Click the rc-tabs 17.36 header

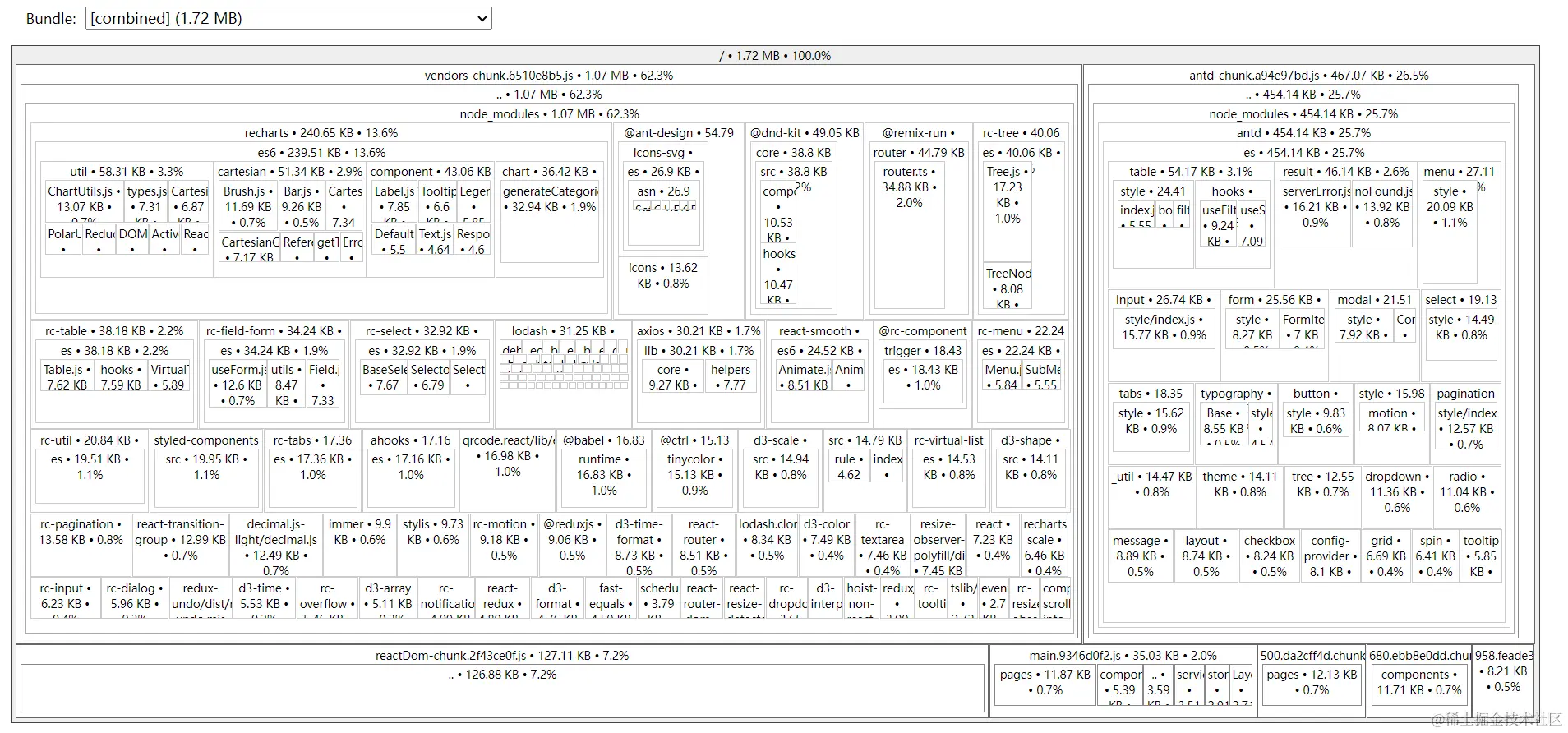click(312, 440)
